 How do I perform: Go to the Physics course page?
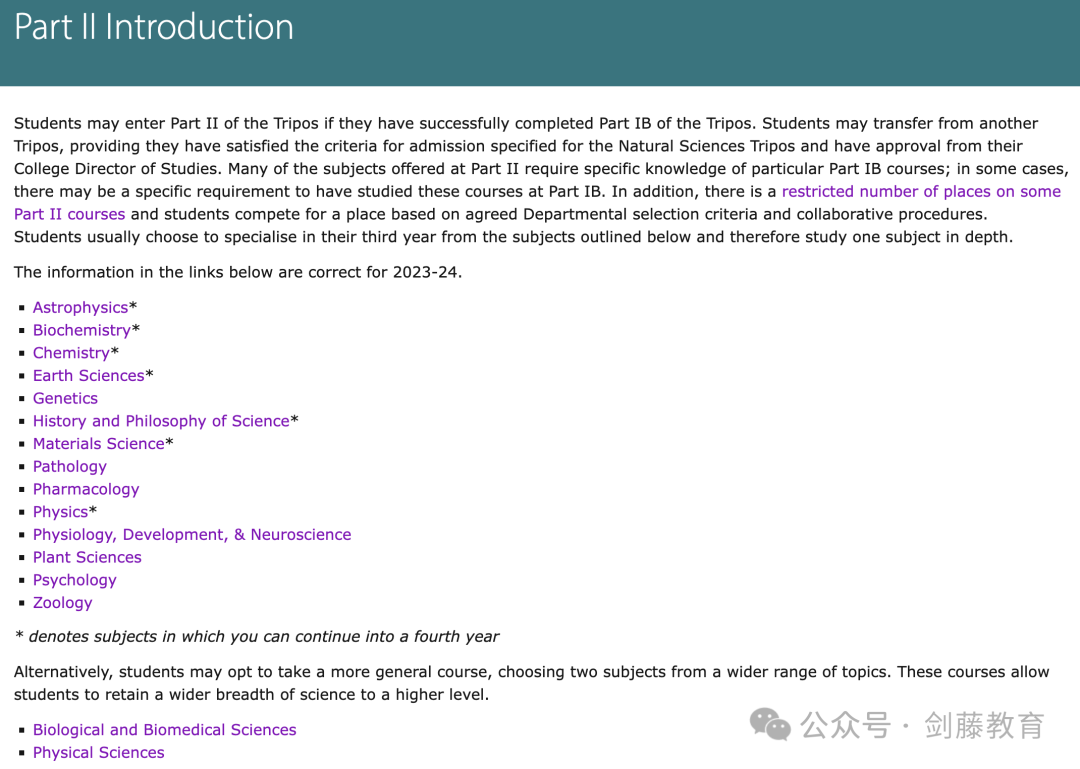(61, 512)
